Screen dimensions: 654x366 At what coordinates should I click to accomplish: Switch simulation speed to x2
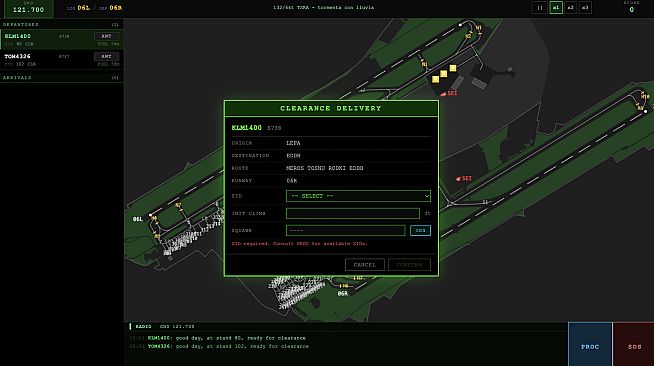[571, 8]
